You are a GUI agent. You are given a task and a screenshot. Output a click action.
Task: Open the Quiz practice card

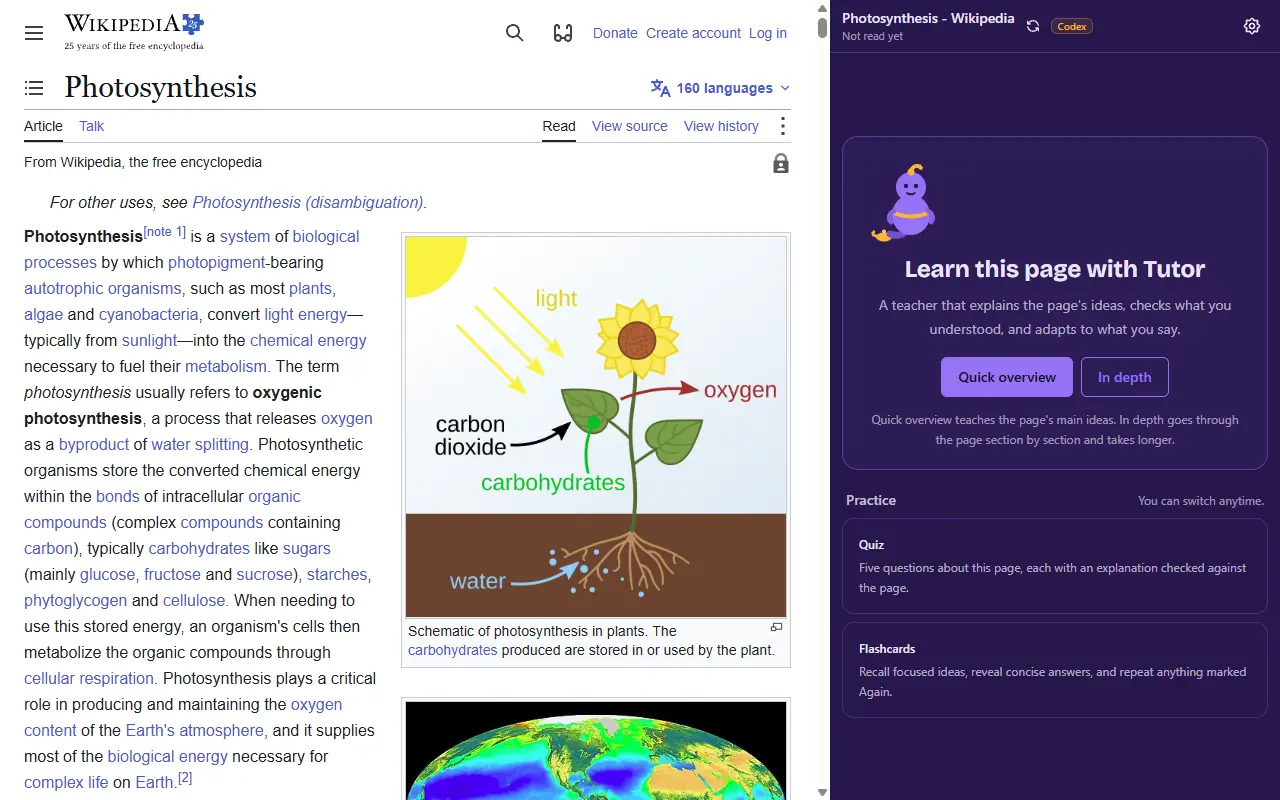click(x=1055, y=566)
